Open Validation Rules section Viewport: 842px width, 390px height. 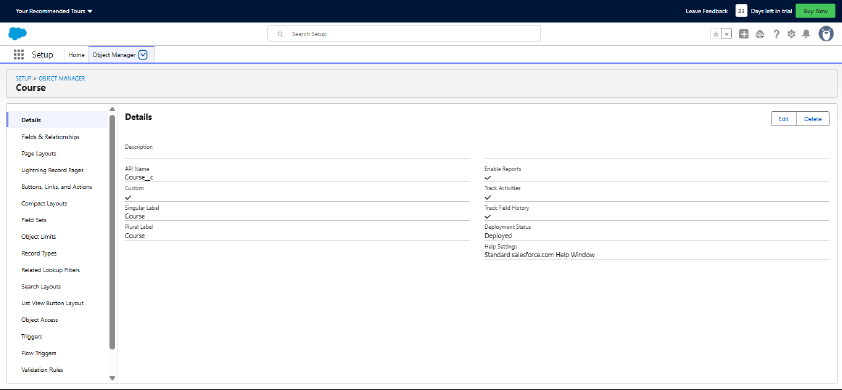coord(42,370)
